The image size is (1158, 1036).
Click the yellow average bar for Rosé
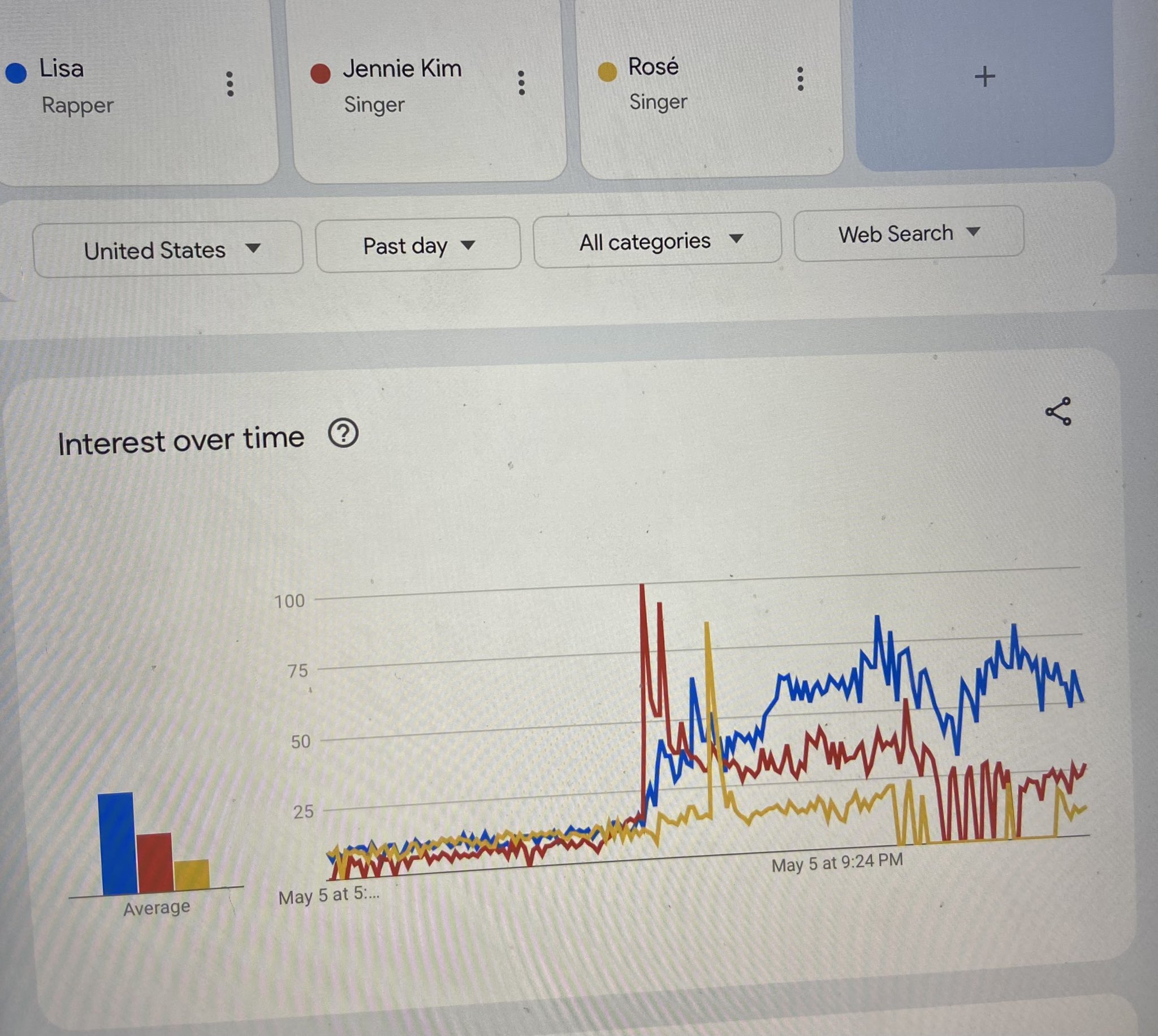click(x=192, y=875)
